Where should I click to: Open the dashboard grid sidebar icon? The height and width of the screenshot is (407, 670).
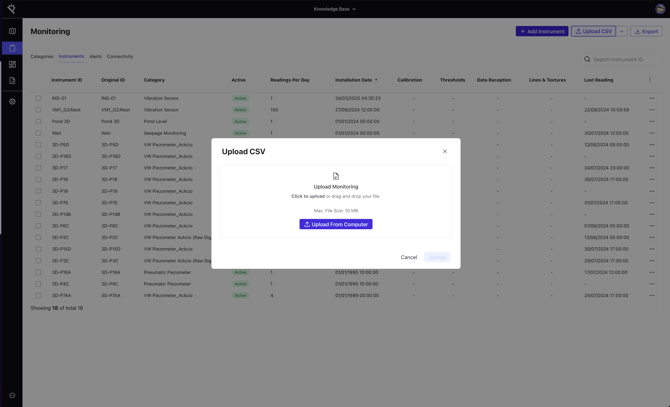click(x=12, y=64)
